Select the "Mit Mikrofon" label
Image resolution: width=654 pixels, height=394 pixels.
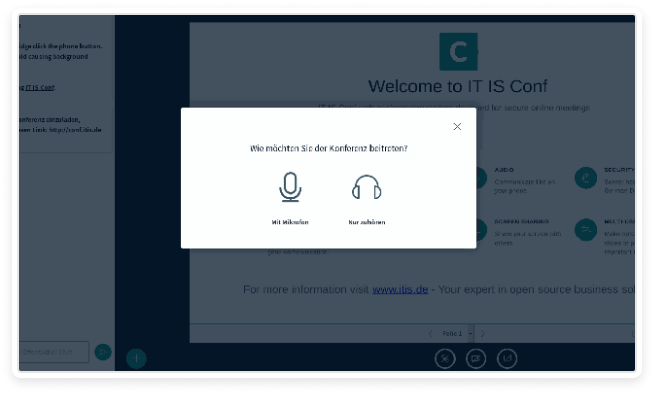pos(290,222)
